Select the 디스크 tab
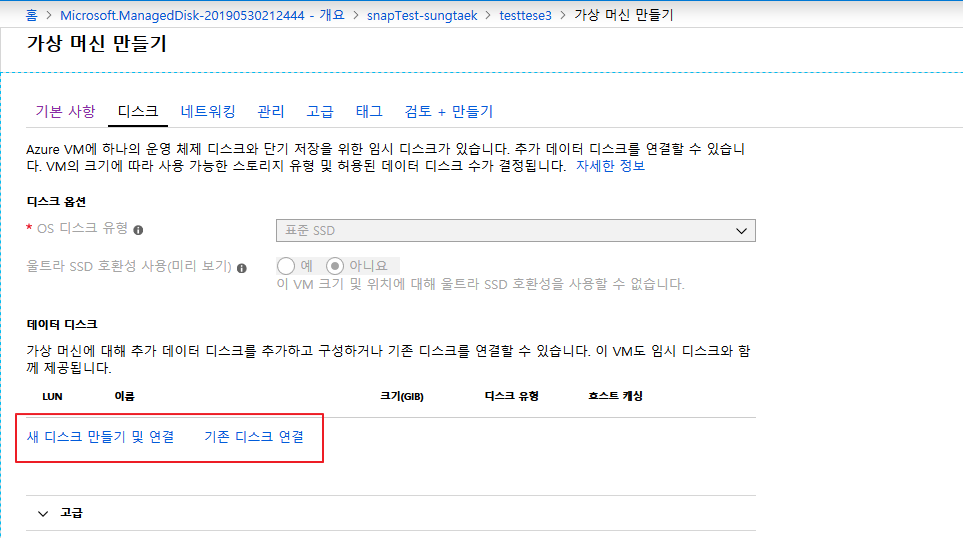 (138, 111)
